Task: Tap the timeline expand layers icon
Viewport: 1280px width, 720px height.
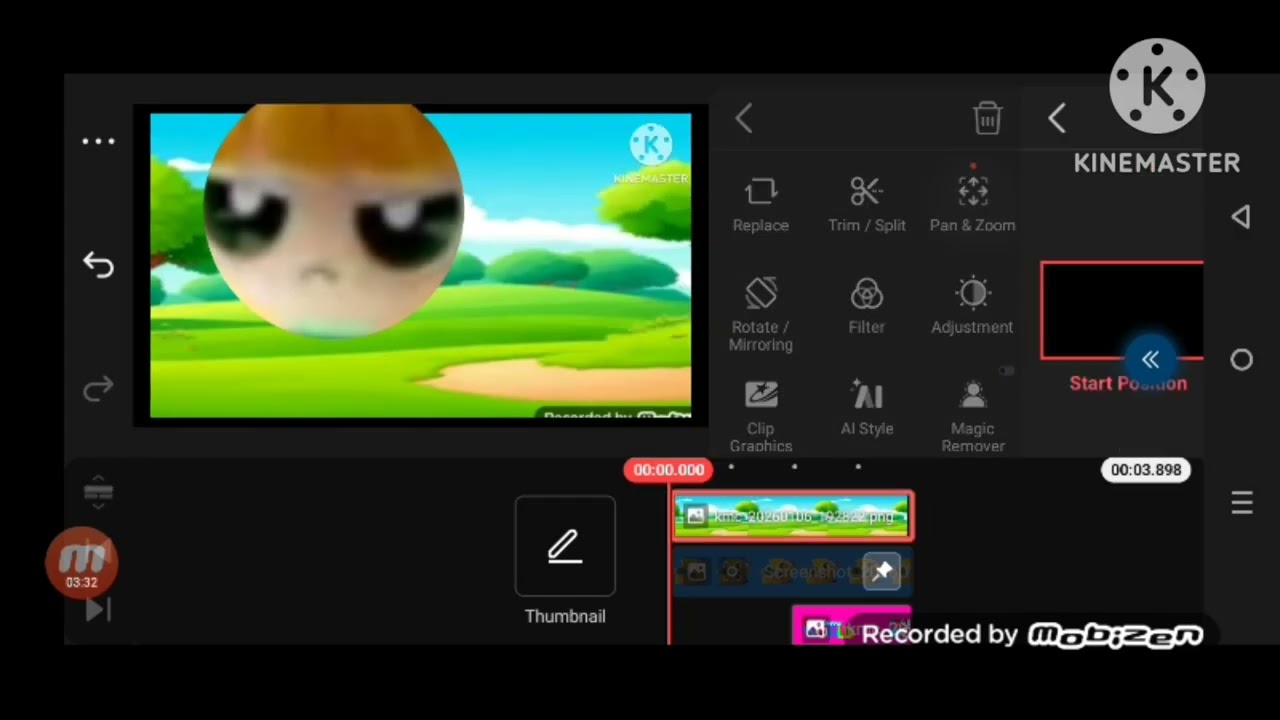Action: click(x=98, y=491)
